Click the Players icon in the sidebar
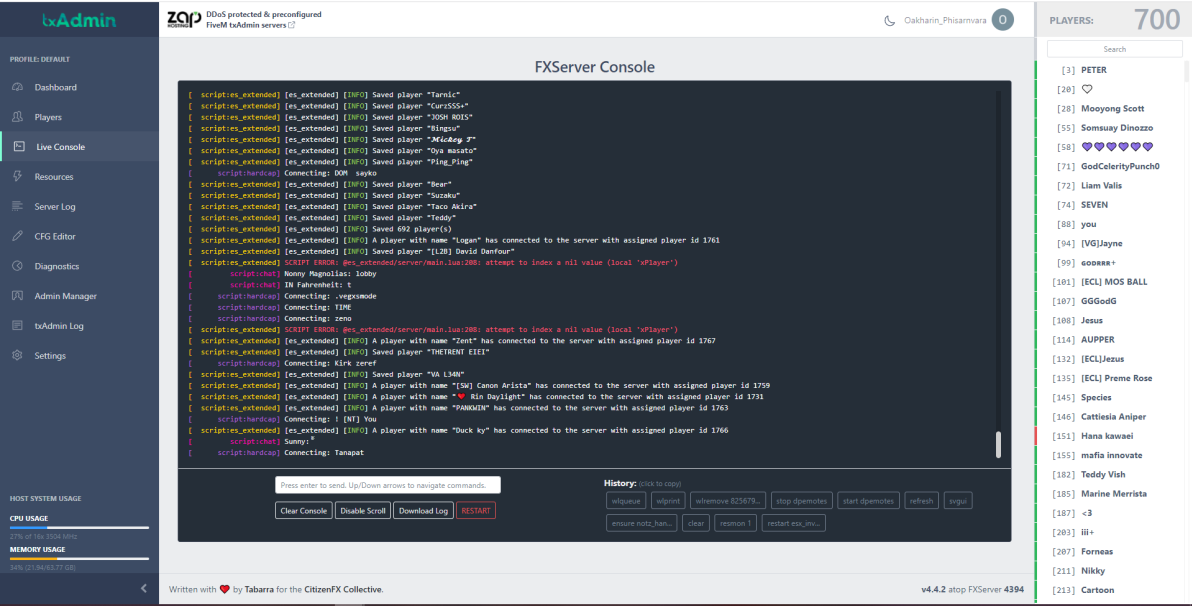Viewport: 1192px width, 606px height. pos(17,117)
